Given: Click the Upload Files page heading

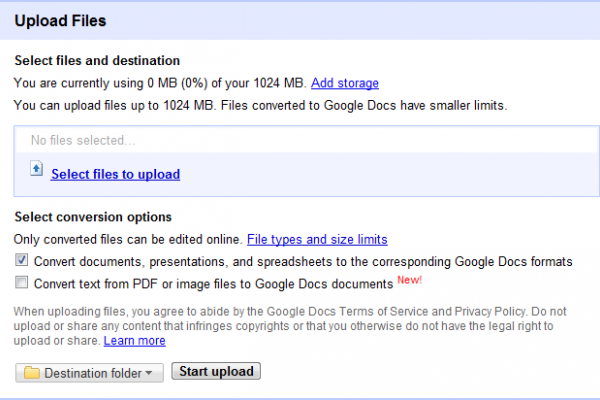Looking at the screenshot, I should pyautogui.click(x=60, y=21).
